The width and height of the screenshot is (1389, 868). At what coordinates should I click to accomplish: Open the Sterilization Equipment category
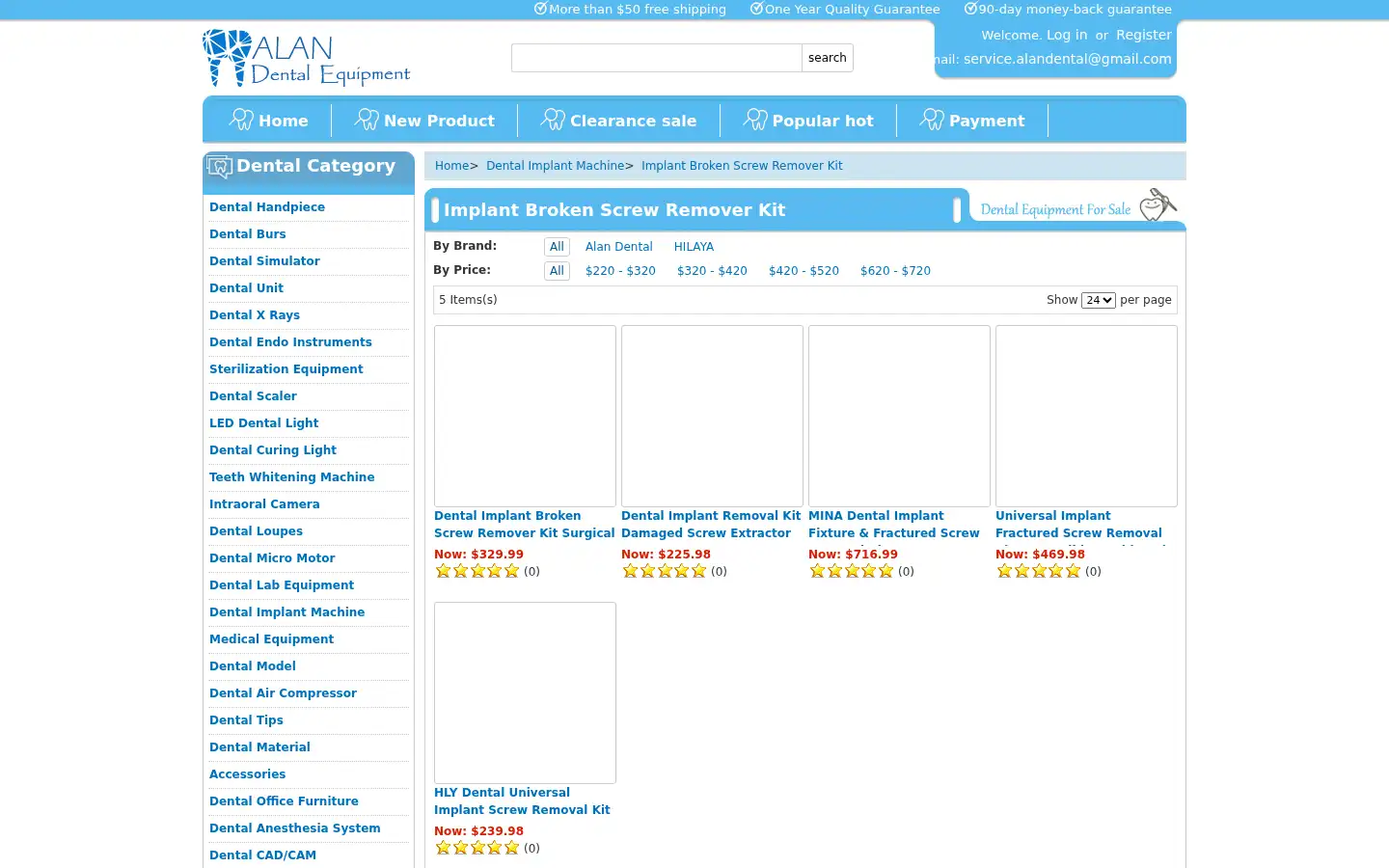(x=286, y=369)
